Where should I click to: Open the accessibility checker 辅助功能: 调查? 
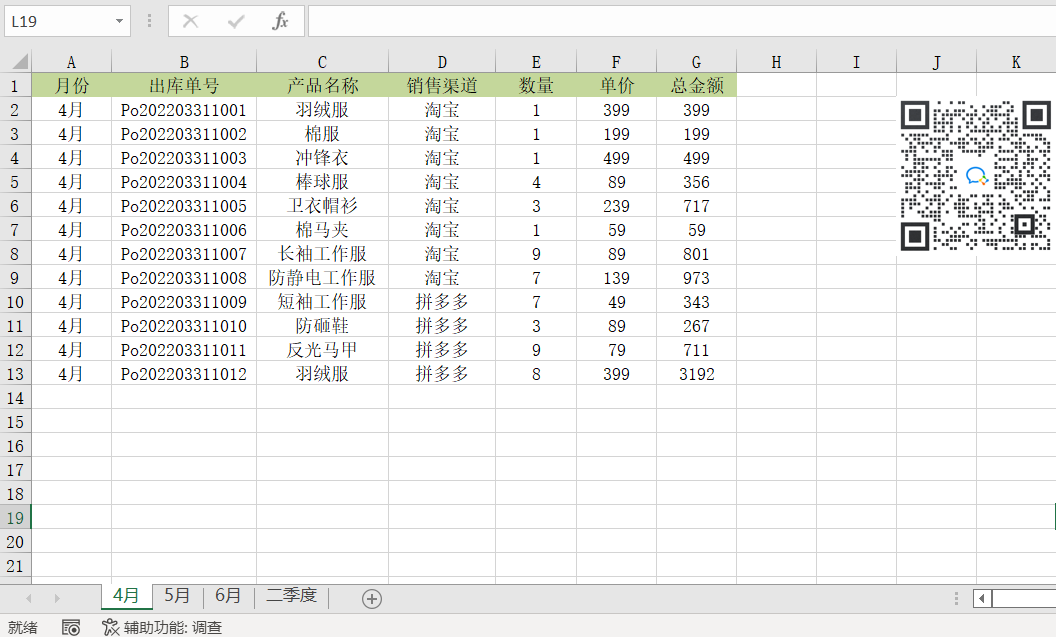(162, 628)
